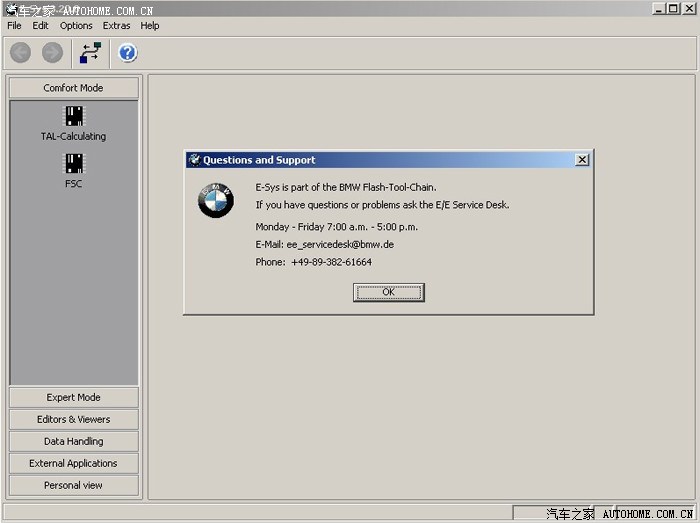Expand the Personal view section
This screenshot has width=700, height=523.
point(73,485)
